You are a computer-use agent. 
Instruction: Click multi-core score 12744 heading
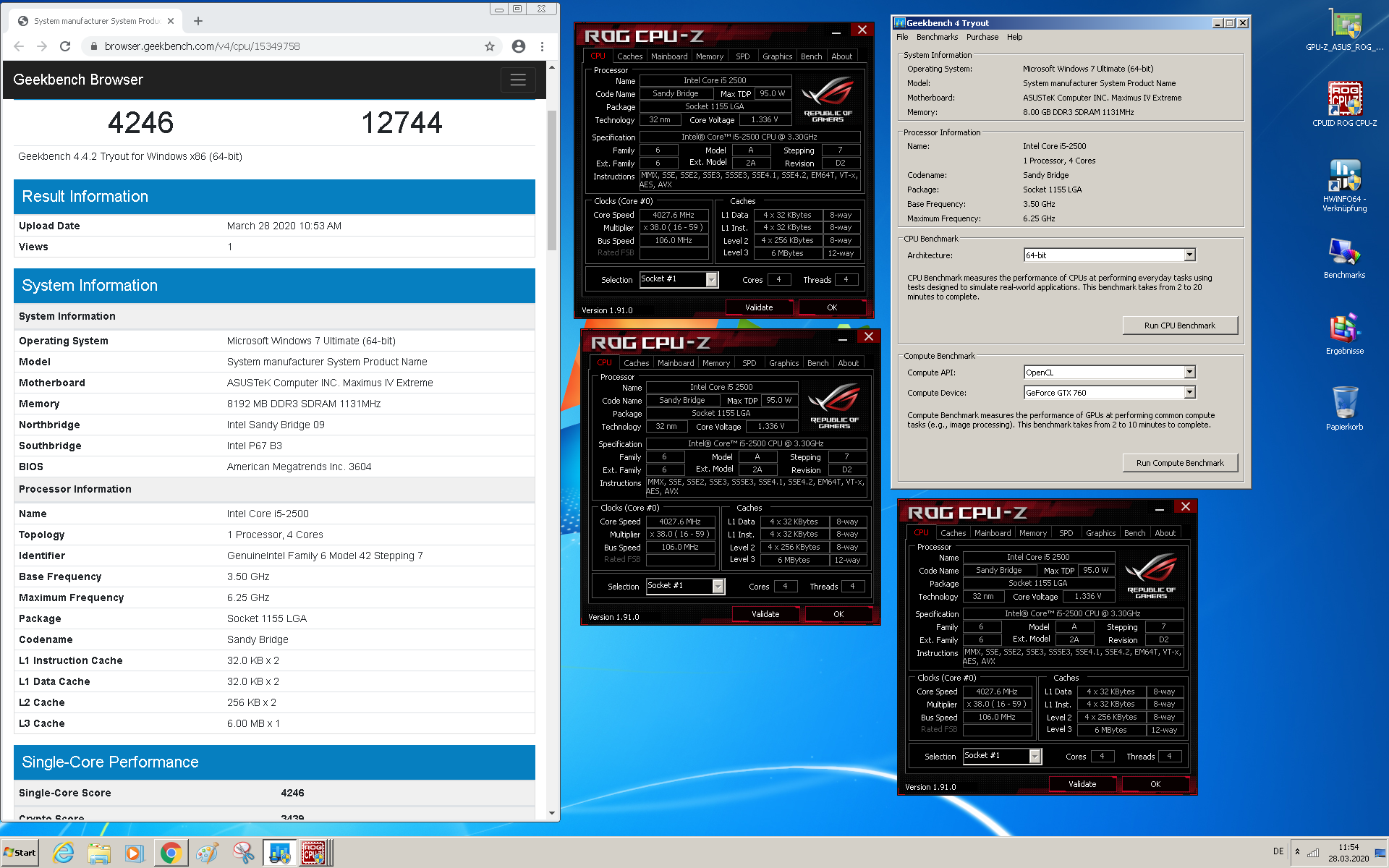(402, 122)
